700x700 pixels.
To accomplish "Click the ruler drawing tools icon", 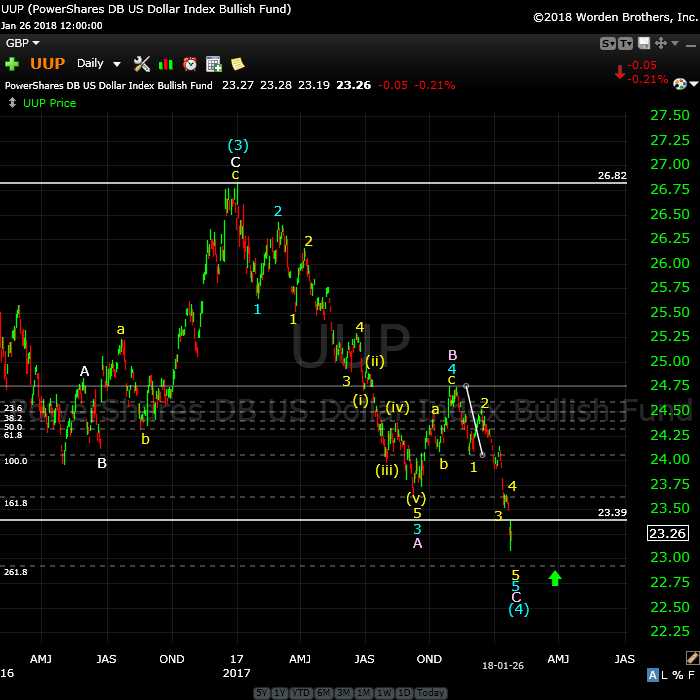I will point(692,658).
